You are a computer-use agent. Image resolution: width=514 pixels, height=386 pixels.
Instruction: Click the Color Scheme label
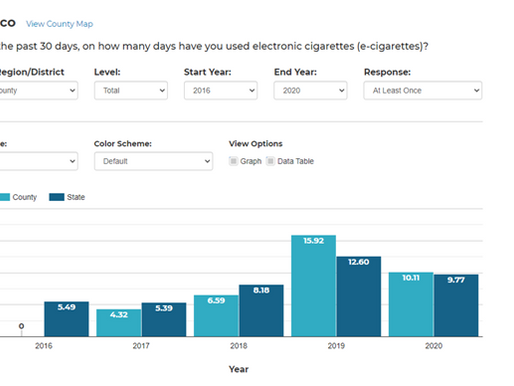pyautogui.click(x=123, y=144)
